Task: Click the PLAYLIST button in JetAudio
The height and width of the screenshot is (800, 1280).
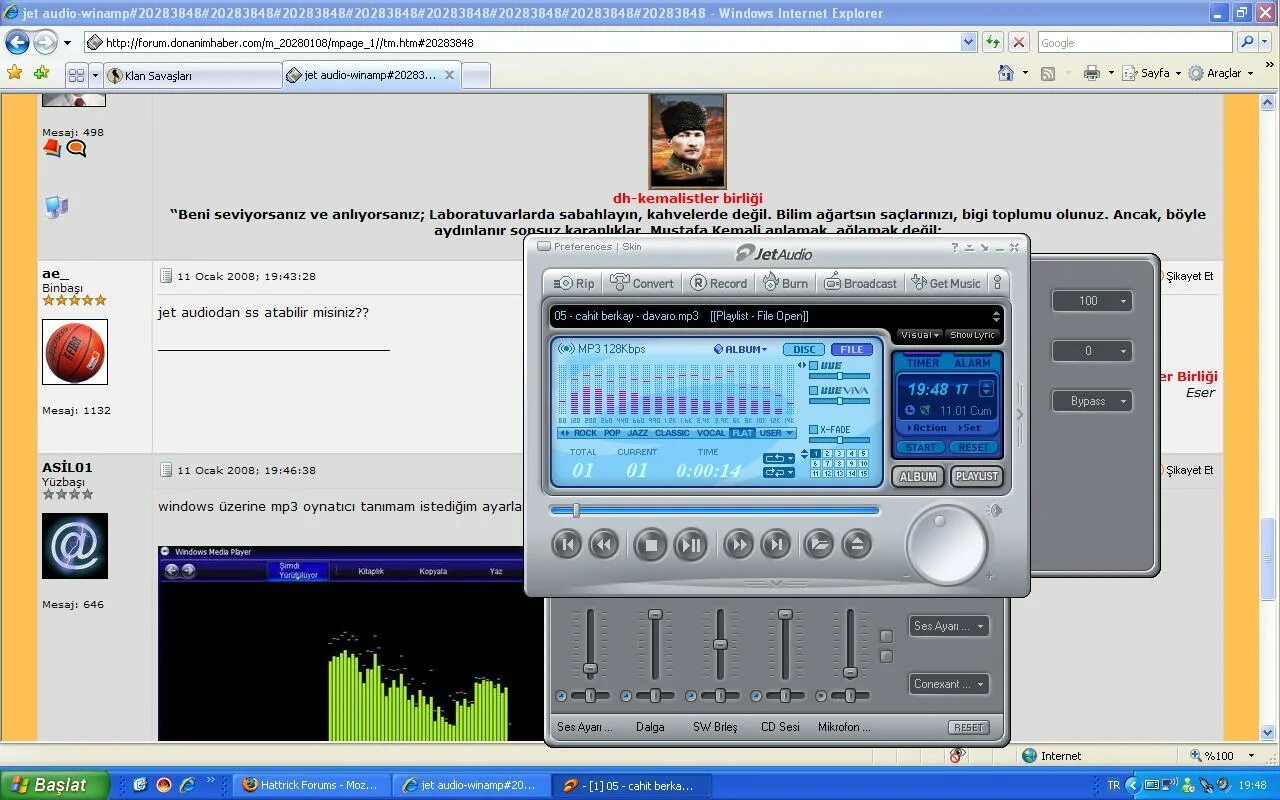Action: click(976, 477)
